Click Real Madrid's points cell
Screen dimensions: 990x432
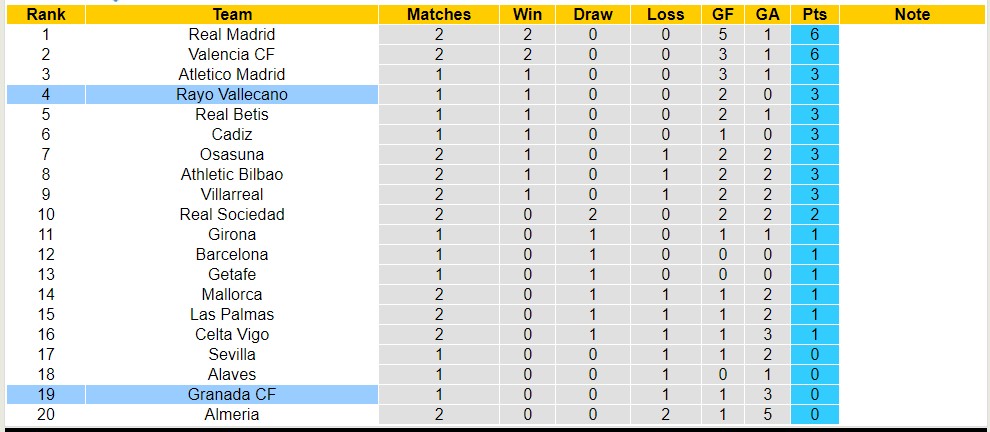814,34
